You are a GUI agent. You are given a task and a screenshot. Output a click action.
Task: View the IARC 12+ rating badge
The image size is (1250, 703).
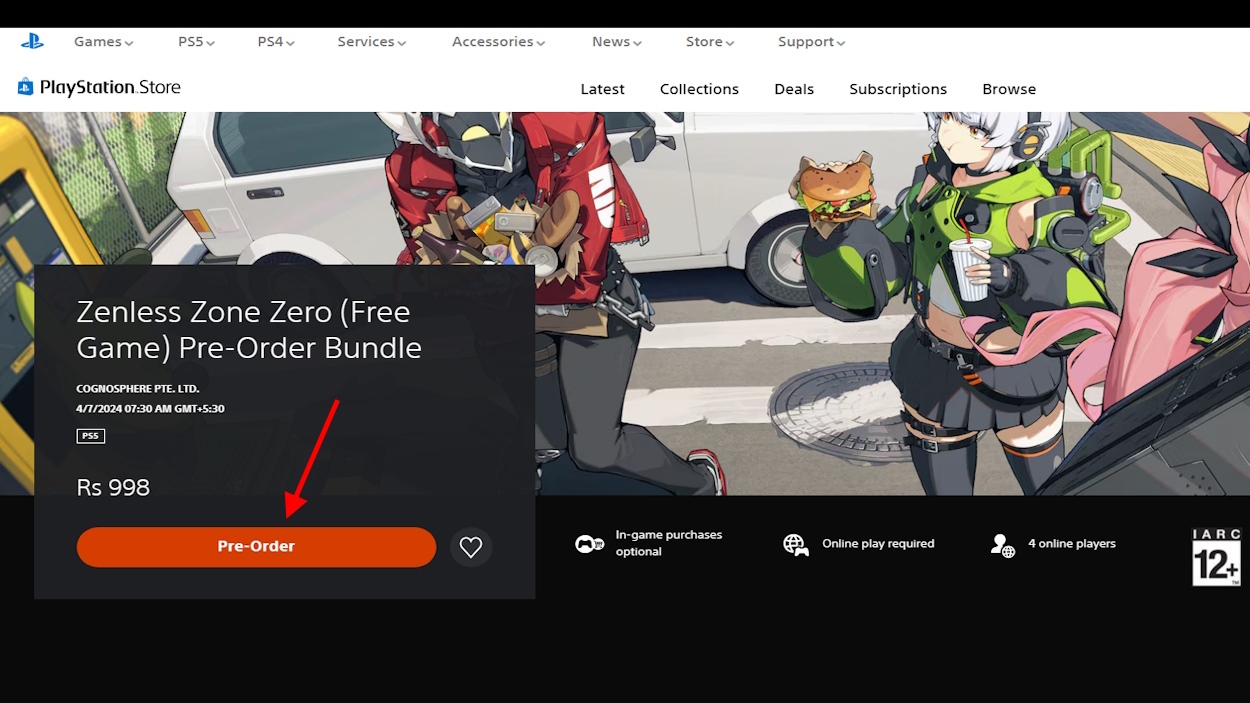click(1215, 555)
